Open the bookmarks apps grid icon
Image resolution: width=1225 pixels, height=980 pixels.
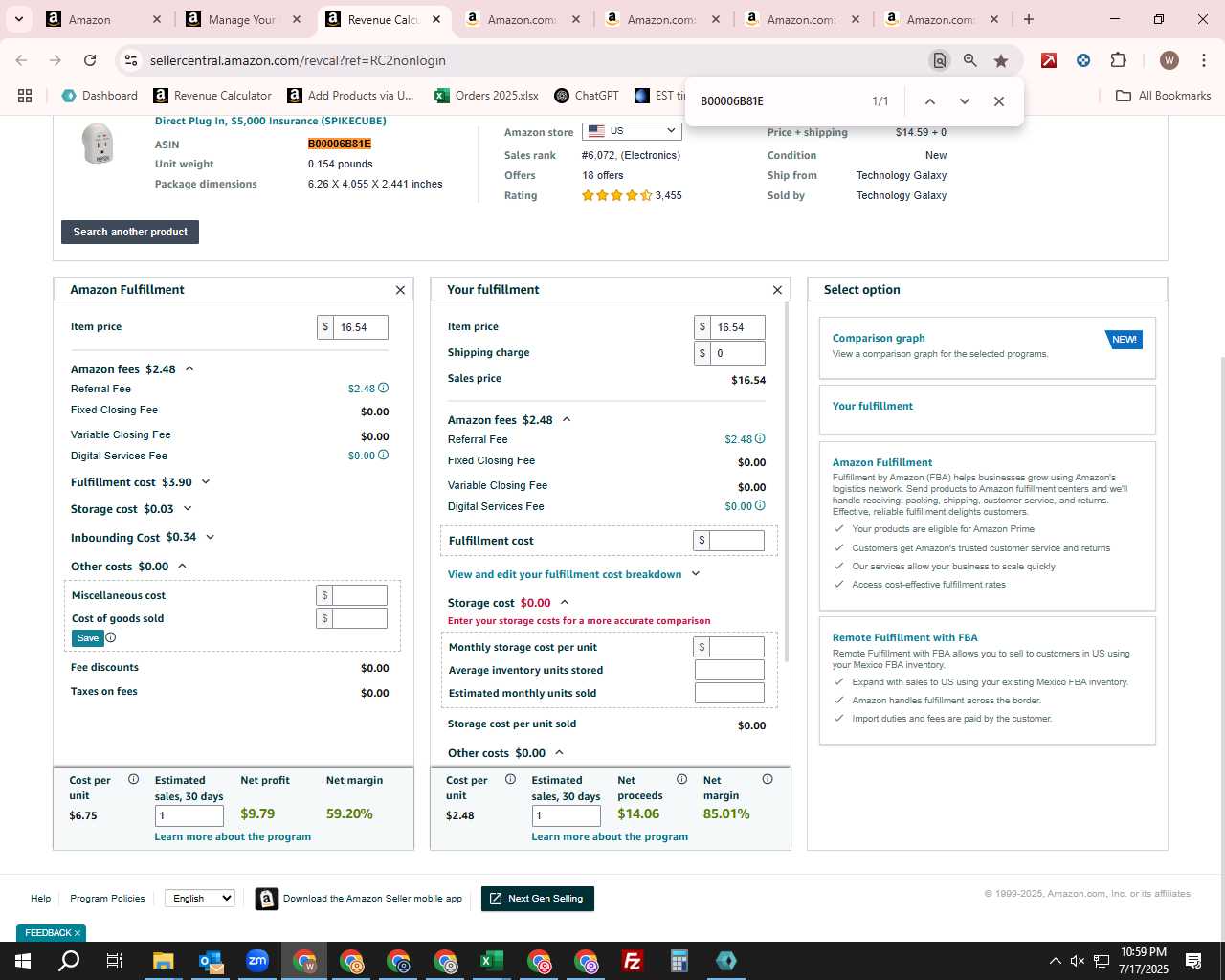tap(25, 96)
